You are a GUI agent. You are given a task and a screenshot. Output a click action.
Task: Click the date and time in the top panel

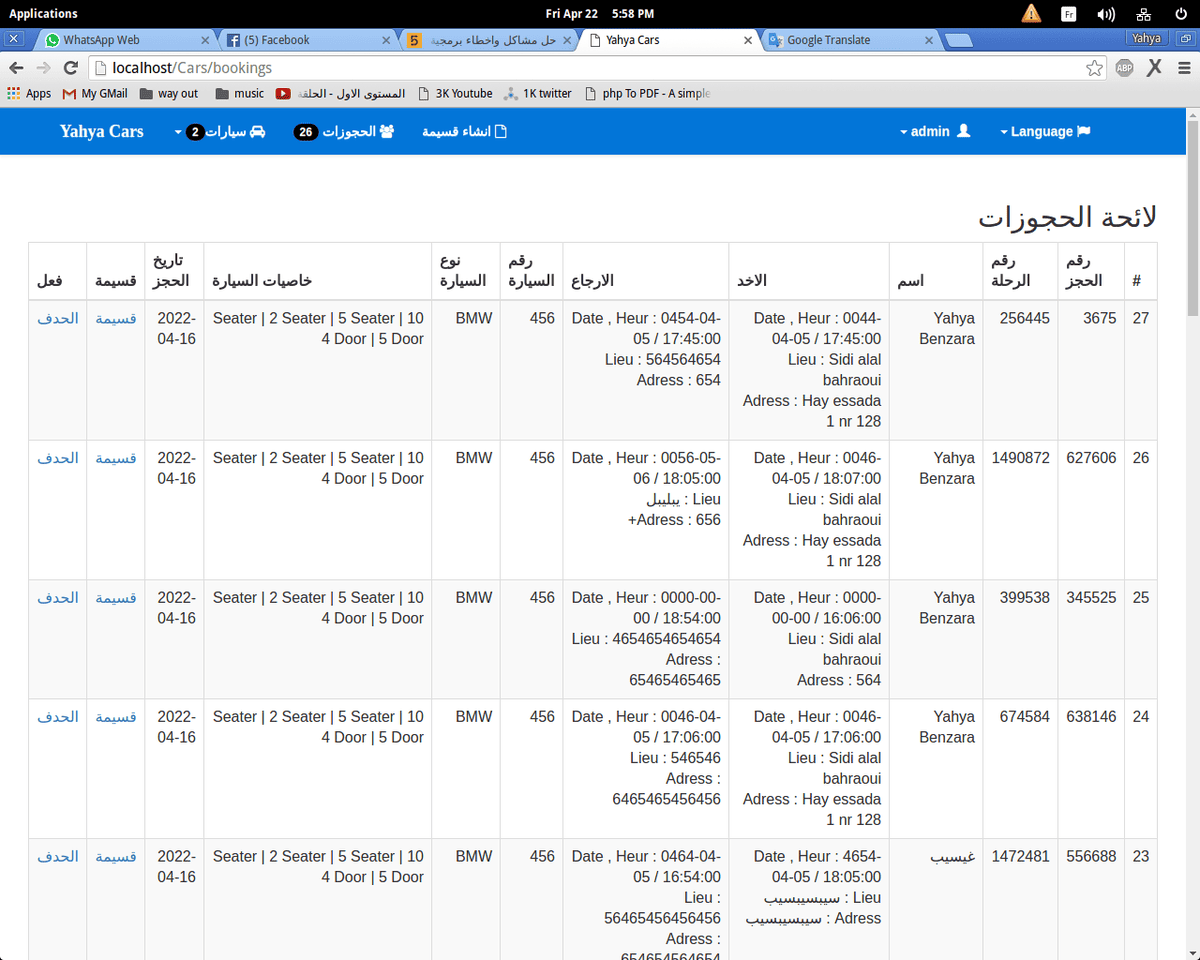[x=600, y=14]
